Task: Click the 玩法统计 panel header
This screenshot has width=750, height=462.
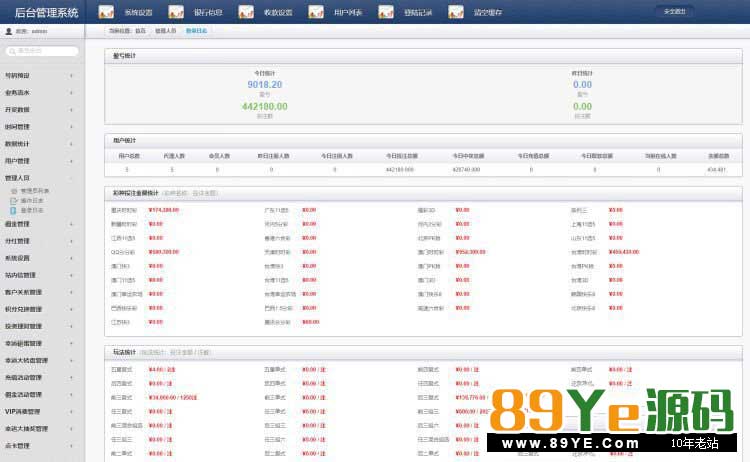Action: click(423, 352)
